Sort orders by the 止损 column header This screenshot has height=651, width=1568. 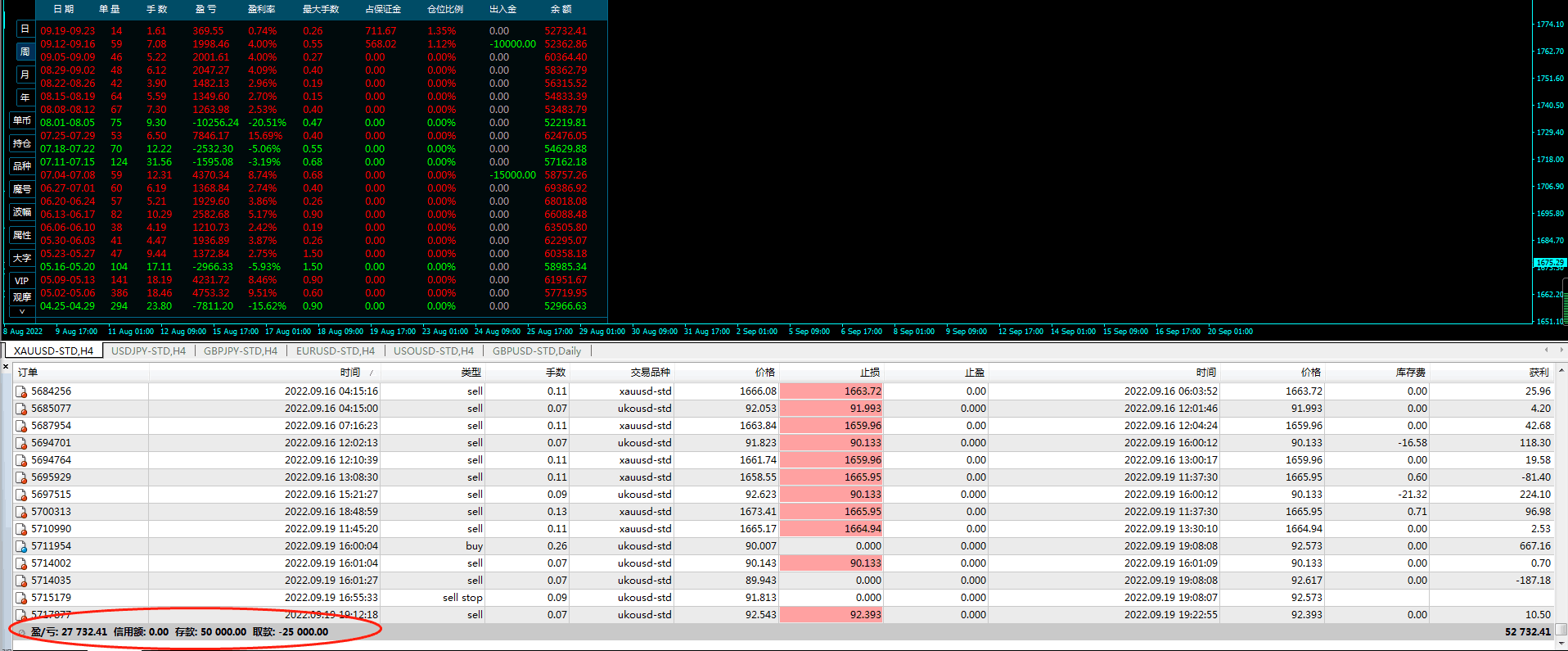tap(831, 373)
